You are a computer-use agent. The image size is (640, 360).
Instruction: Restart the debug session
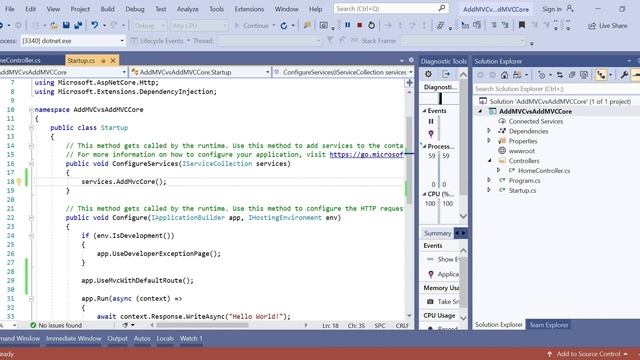click(371, 25)
